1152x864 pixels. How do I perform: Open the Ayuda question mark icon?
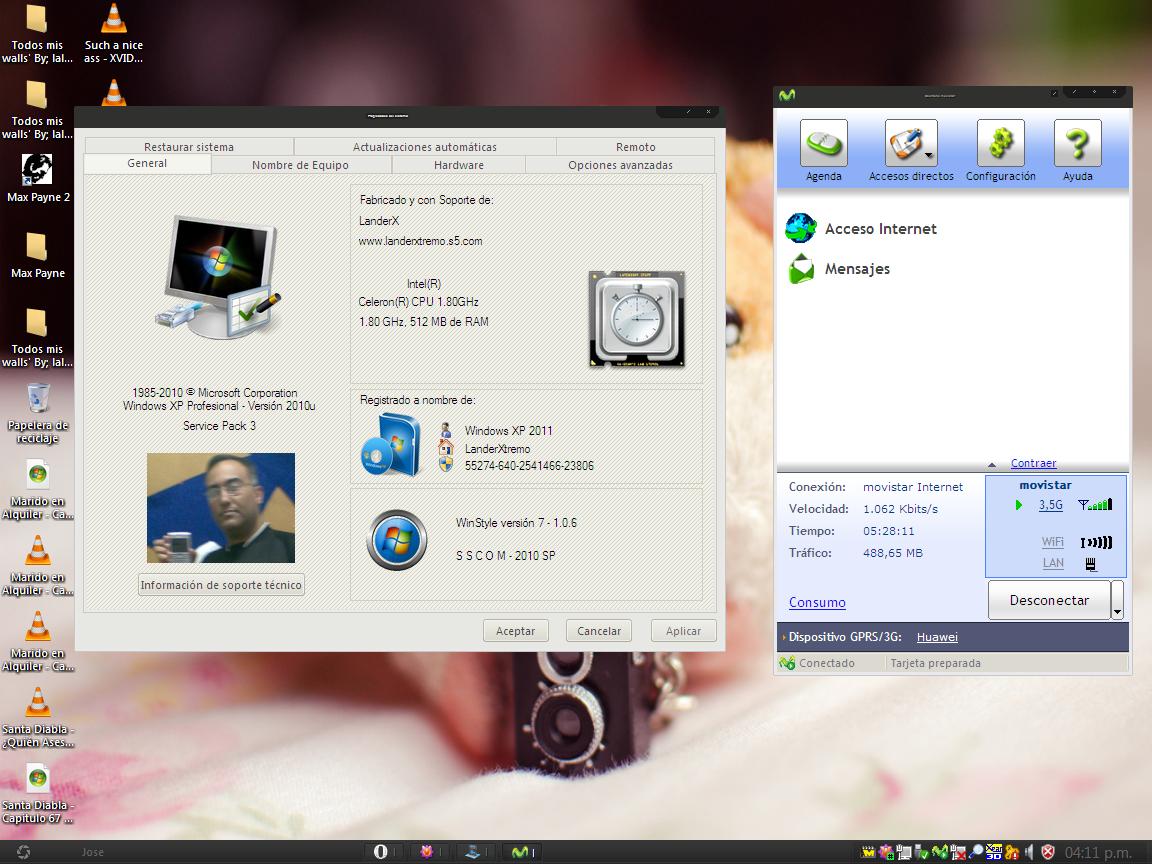click(x=1077, y=144)
